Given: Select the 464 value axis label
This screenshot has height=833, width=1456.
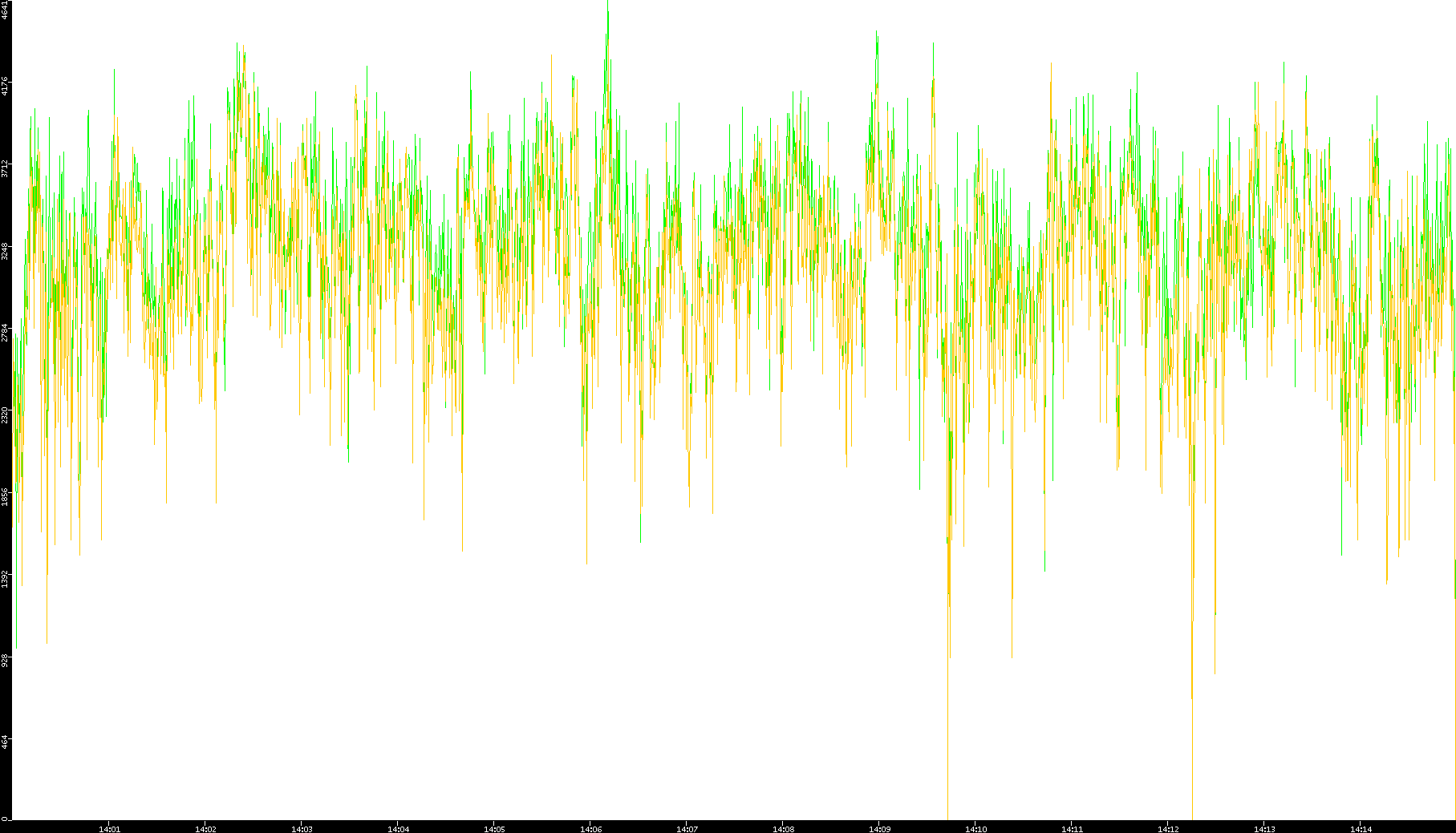Looking at the screenshot, I should 5,742.
